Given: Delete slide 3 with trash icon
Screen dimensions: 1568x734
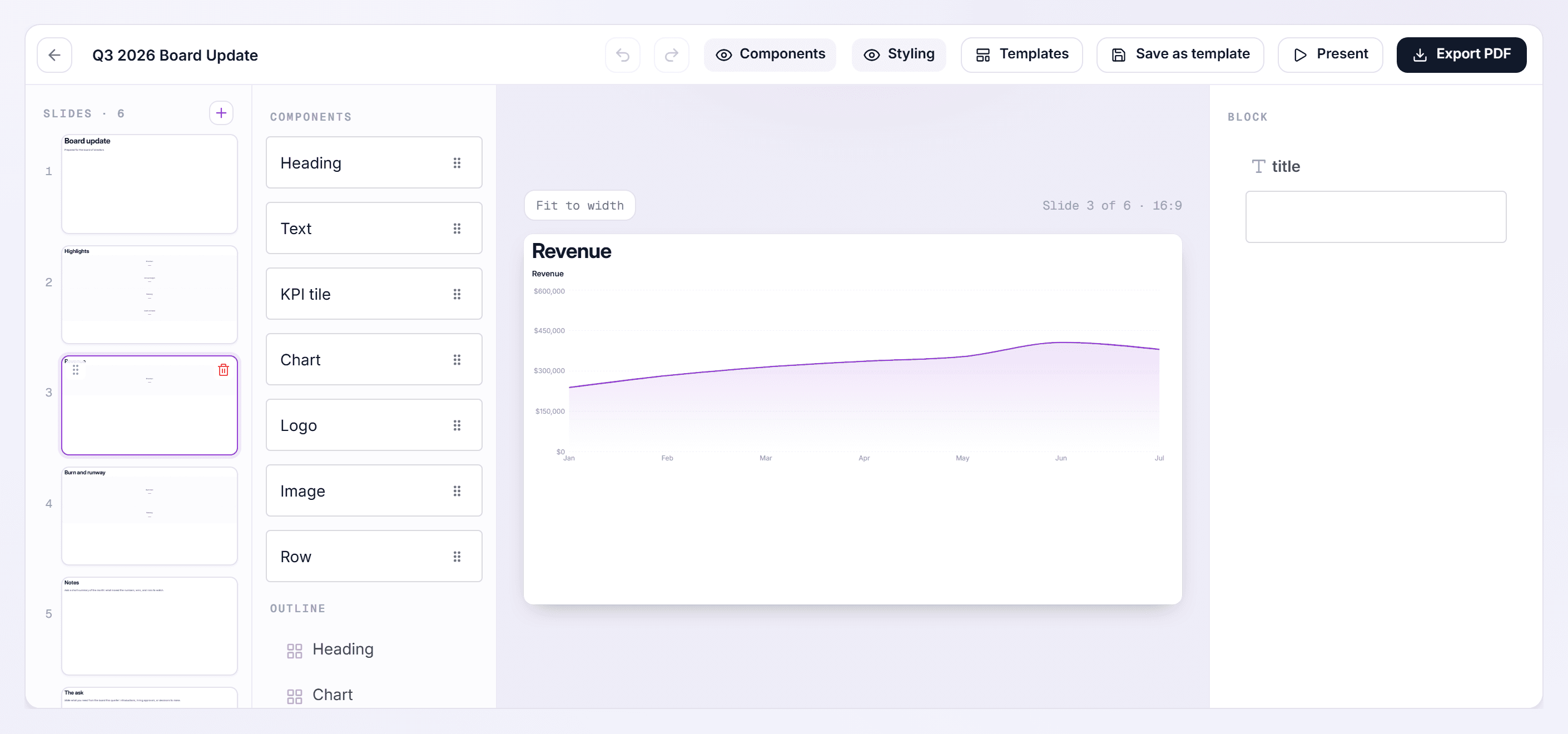Looking at the screenshot, I should [224, 369].
